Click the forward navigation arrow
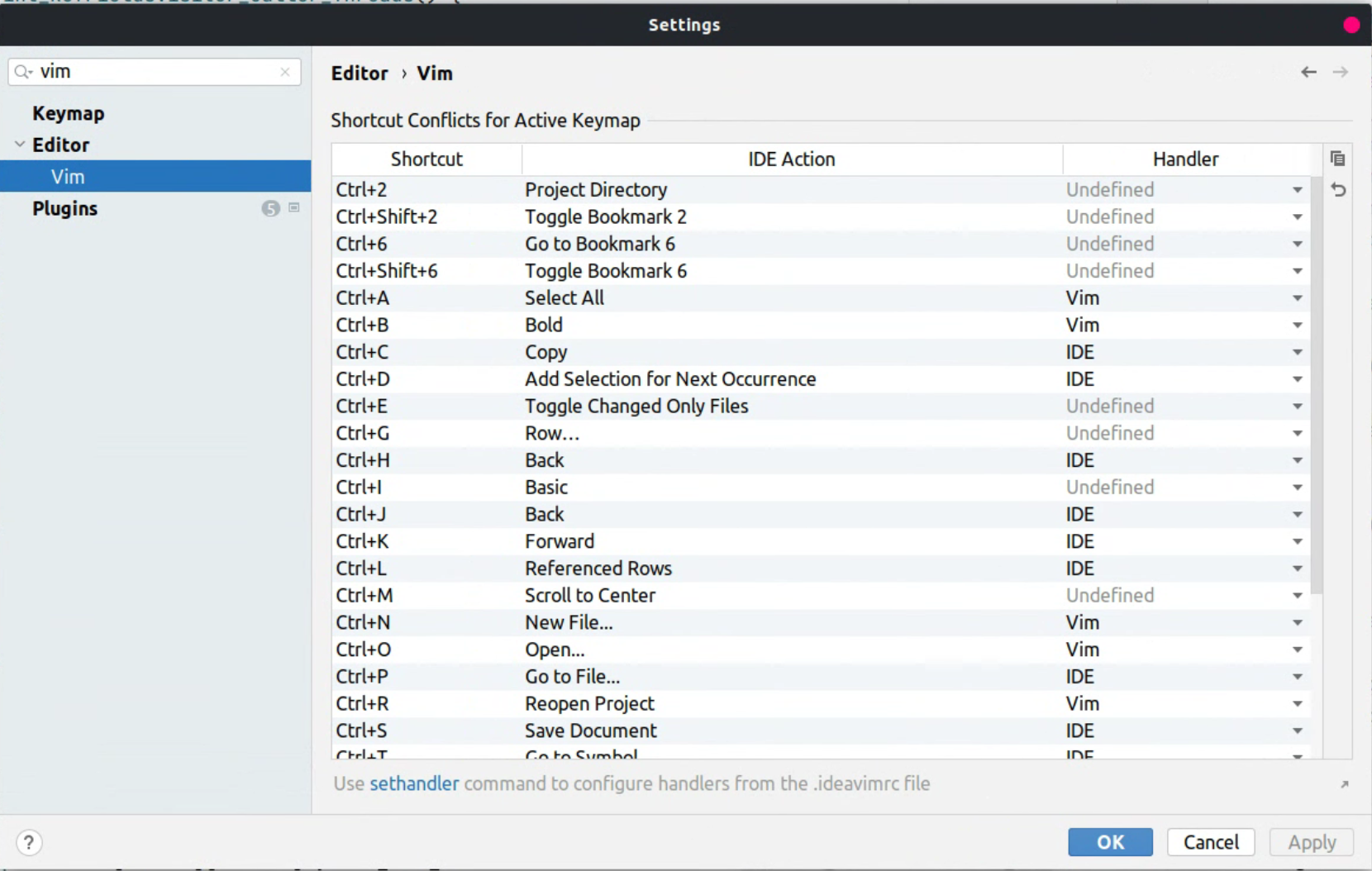This screenshot has height=871, width=1372. pos(1341,72)
